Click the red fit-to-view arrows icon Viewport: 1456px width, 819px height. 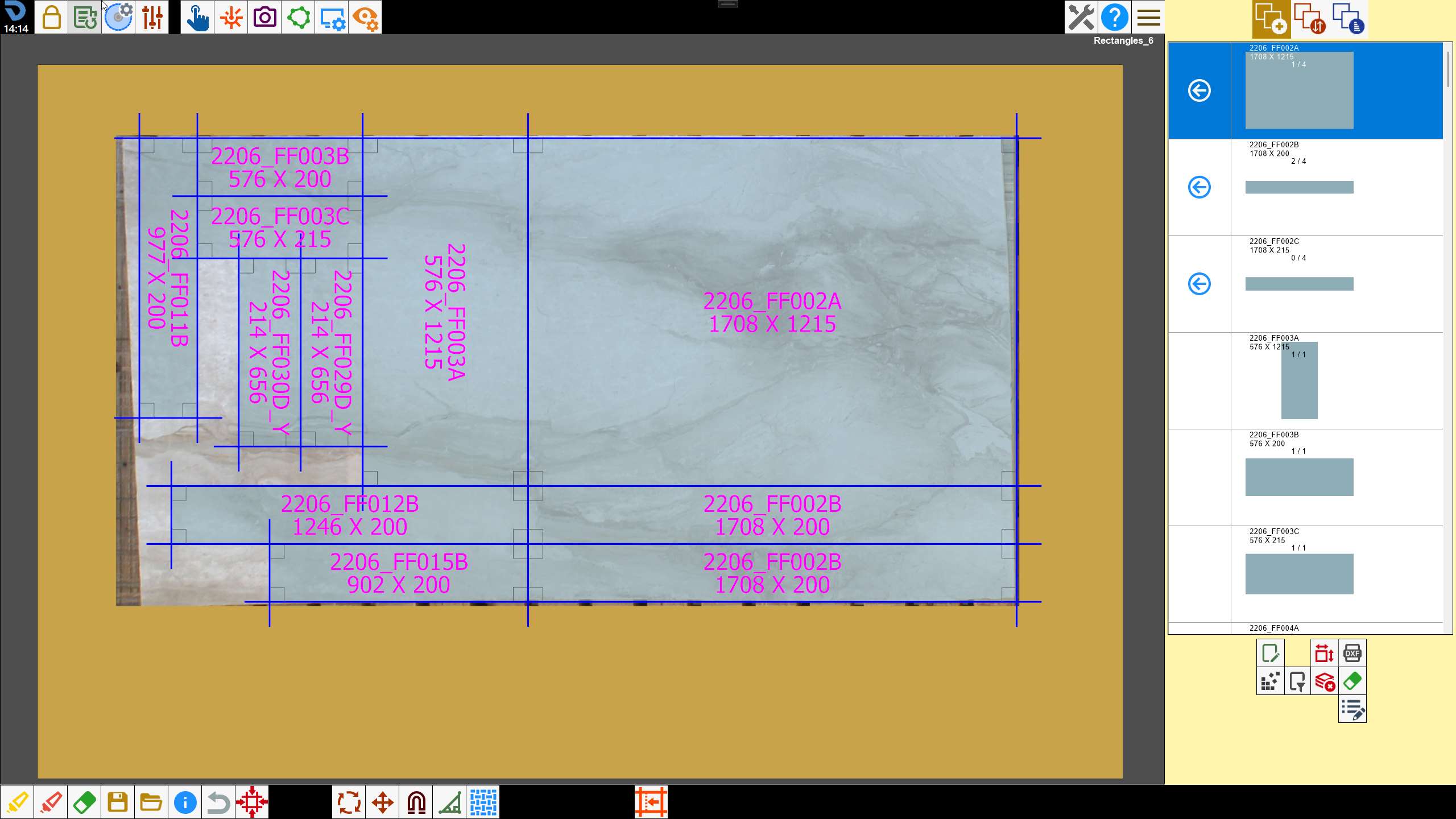point(252,803)
